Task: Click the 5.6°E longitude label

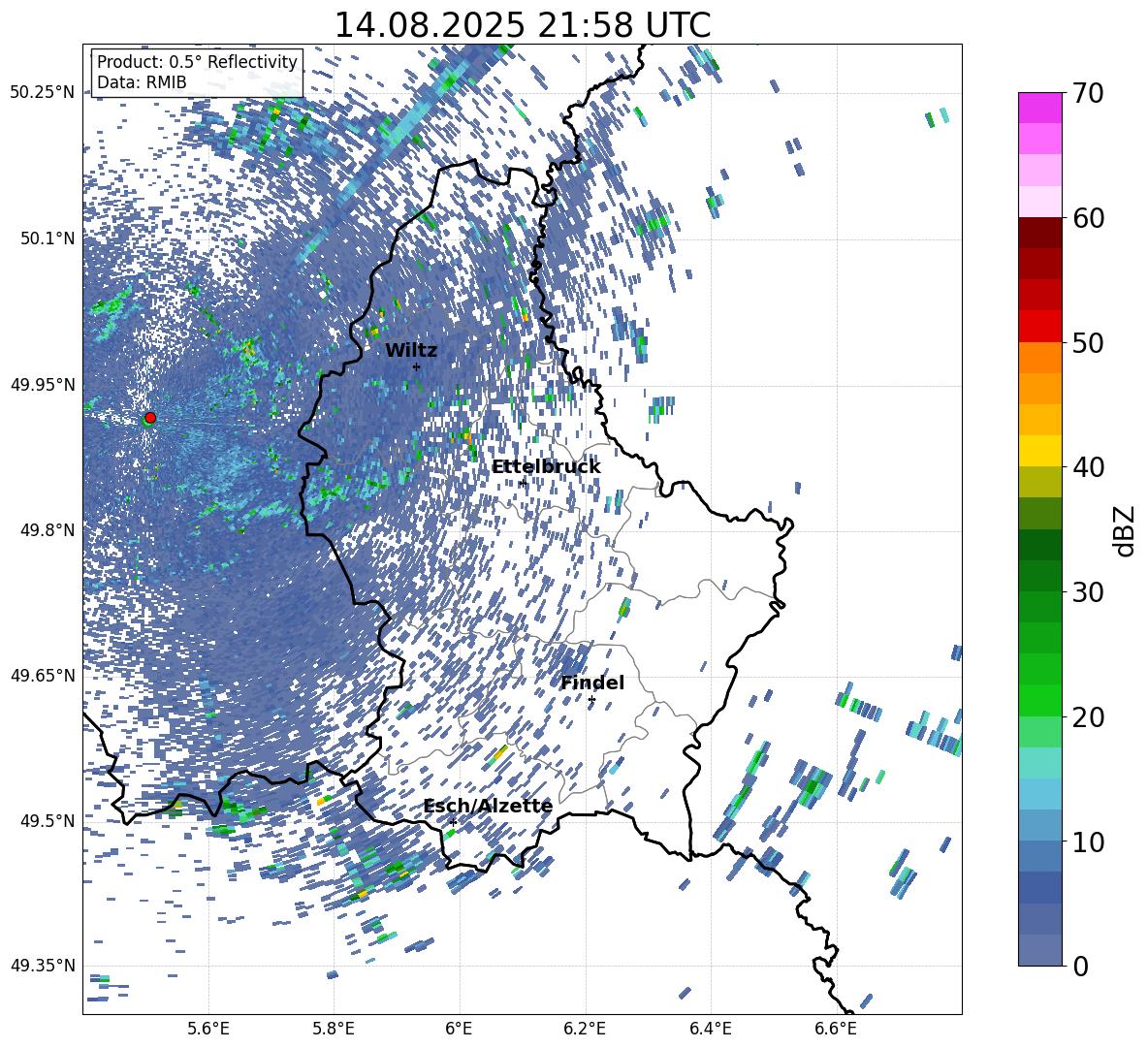Action: pyautogui.click(x=208, y=1029)
